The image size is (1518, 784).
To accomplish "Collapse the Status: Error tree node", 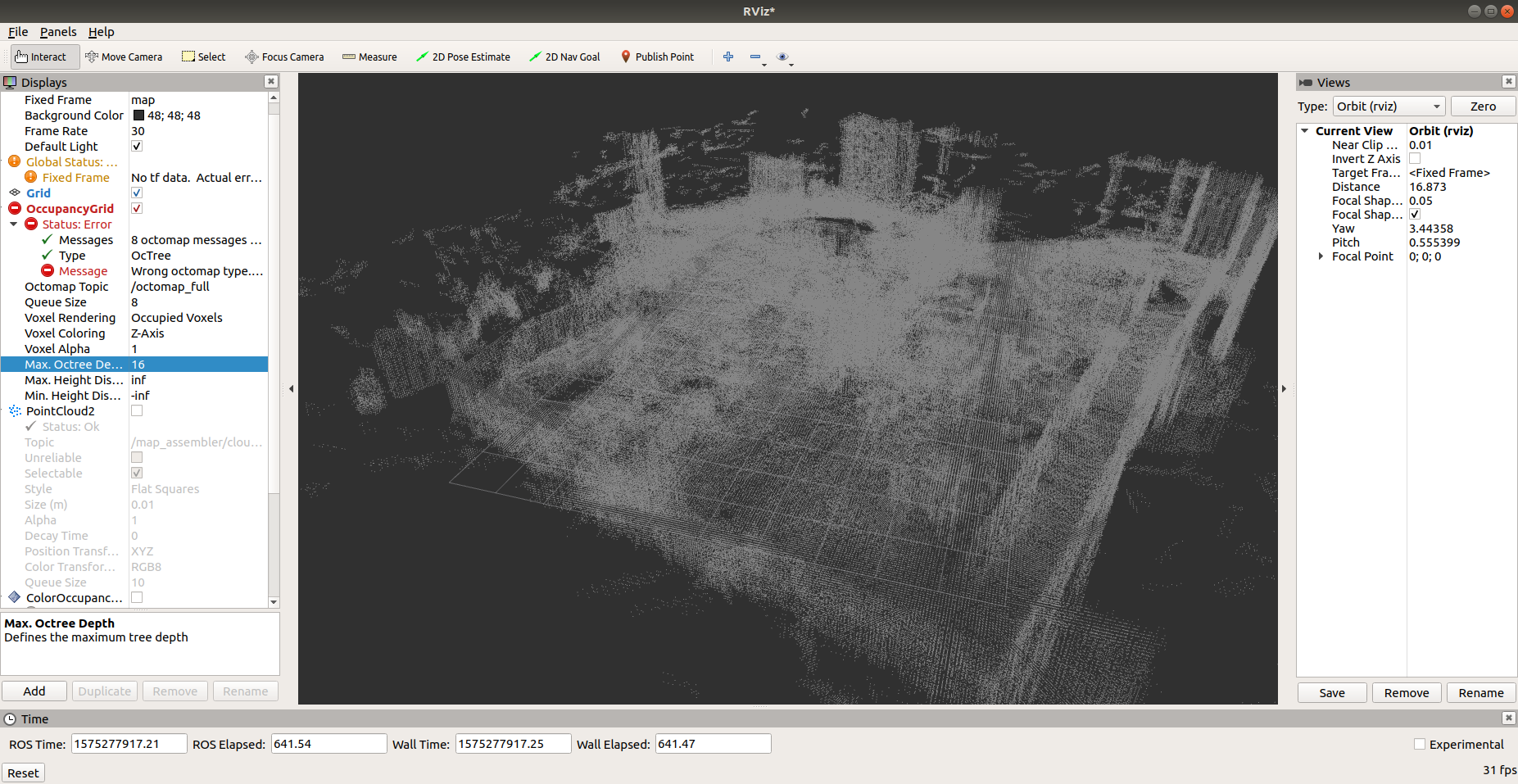I will (x=14, y=224).
